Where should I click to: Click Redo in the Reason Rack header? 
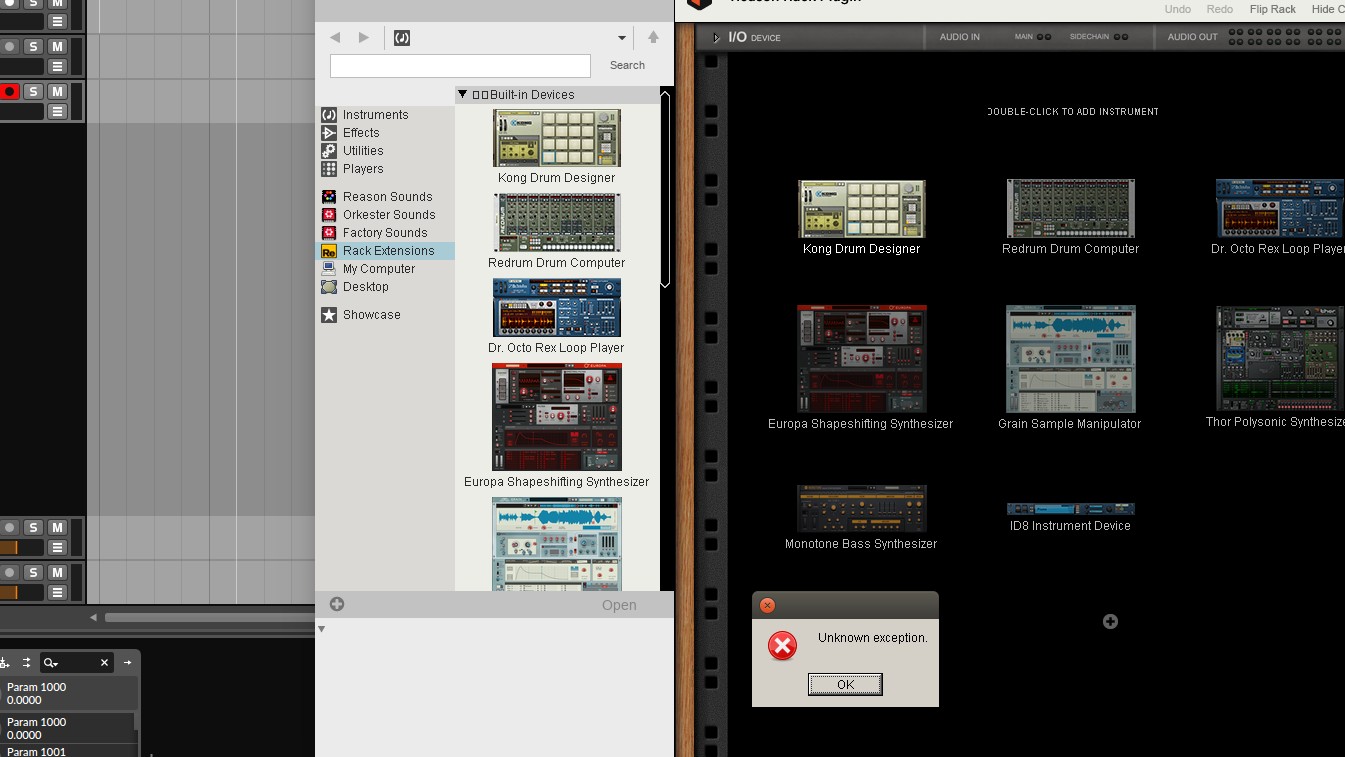(1220, 9)
